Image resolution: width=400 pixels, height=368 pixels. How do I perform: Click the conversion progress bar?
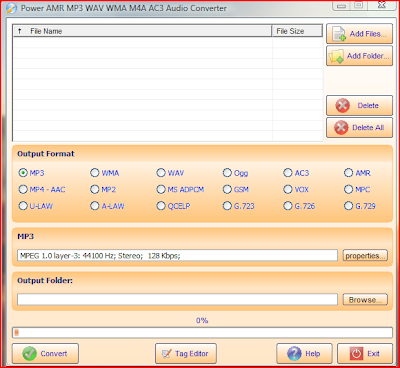click(202, 333)
